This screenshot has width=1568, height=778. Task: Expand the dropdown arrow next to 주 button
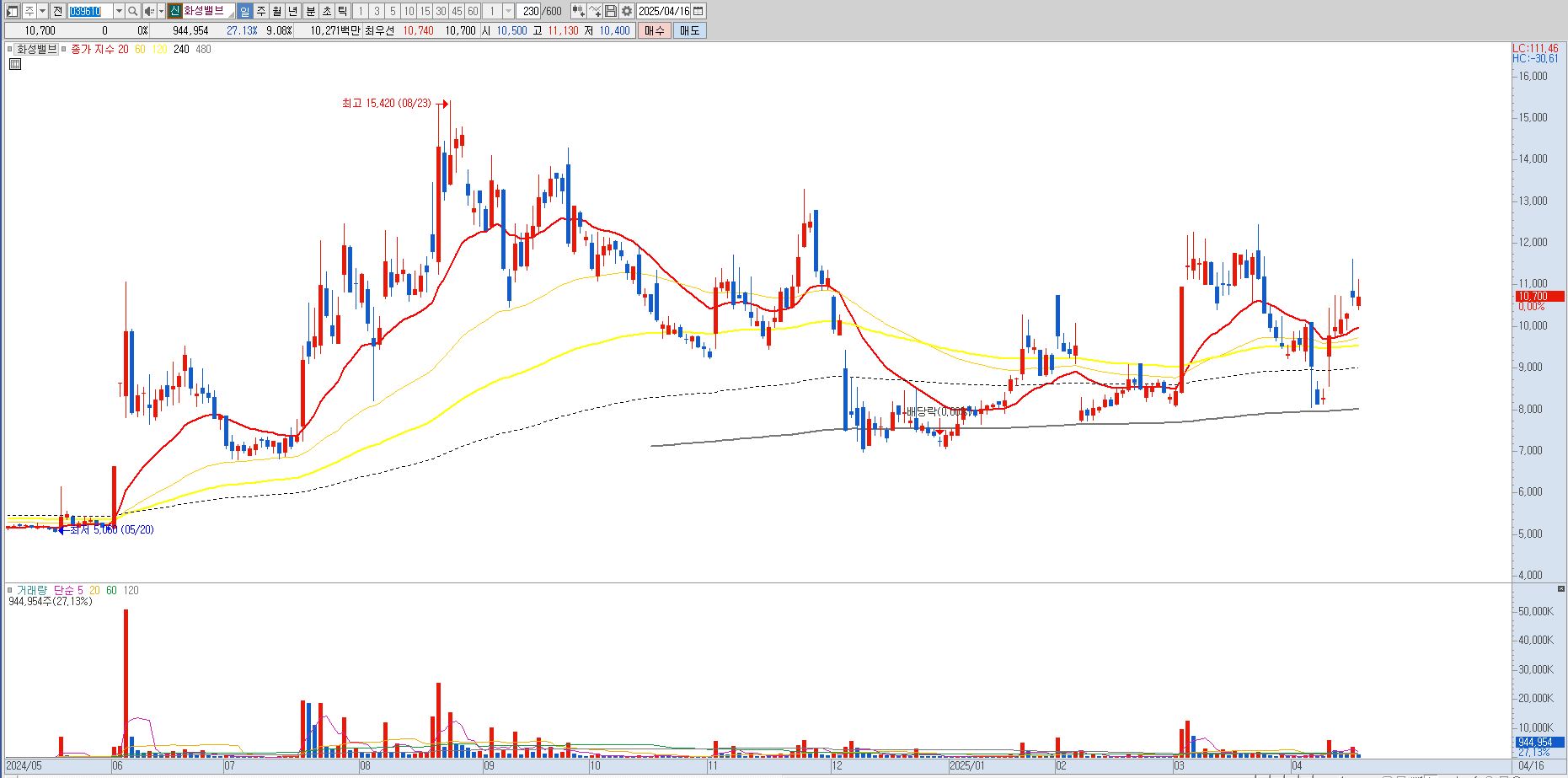point(42,11)
